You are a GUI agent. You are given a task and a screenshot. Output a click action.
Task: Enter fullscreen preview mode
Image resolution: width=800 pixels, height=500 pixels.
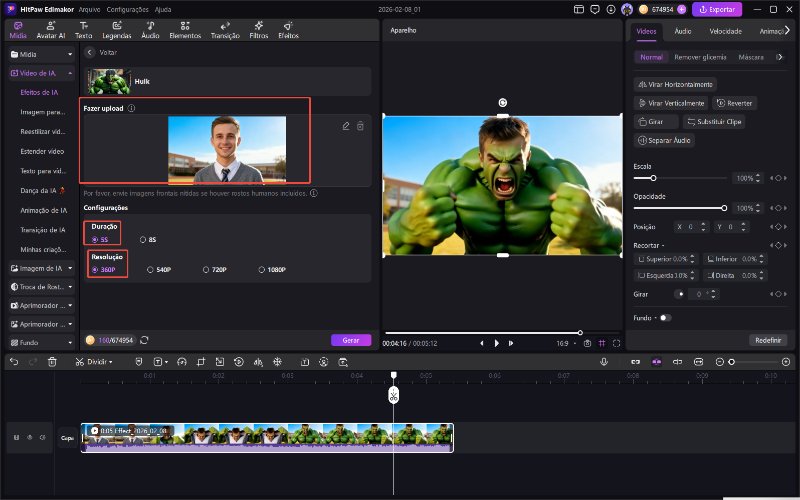coord(616,343)
